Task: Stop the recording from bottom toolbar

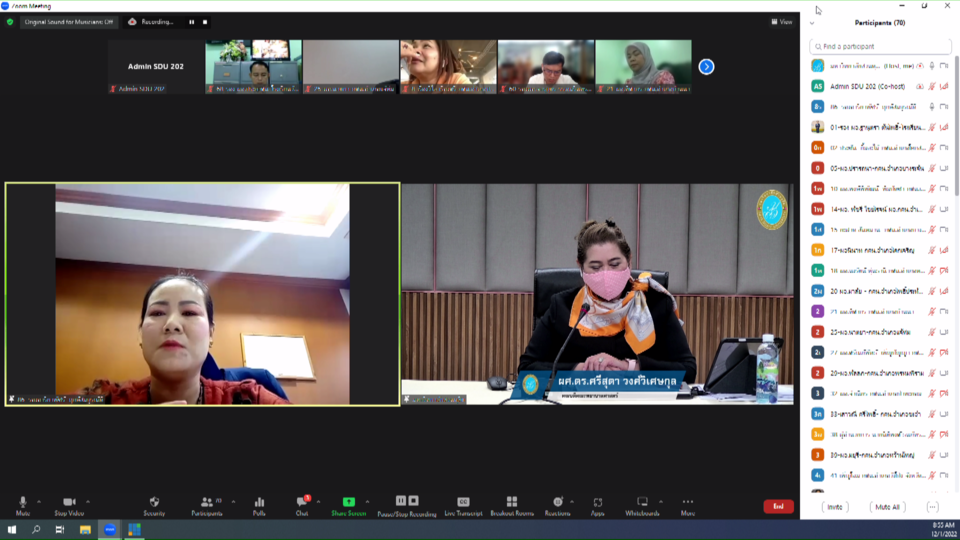Action: [414, 501]
